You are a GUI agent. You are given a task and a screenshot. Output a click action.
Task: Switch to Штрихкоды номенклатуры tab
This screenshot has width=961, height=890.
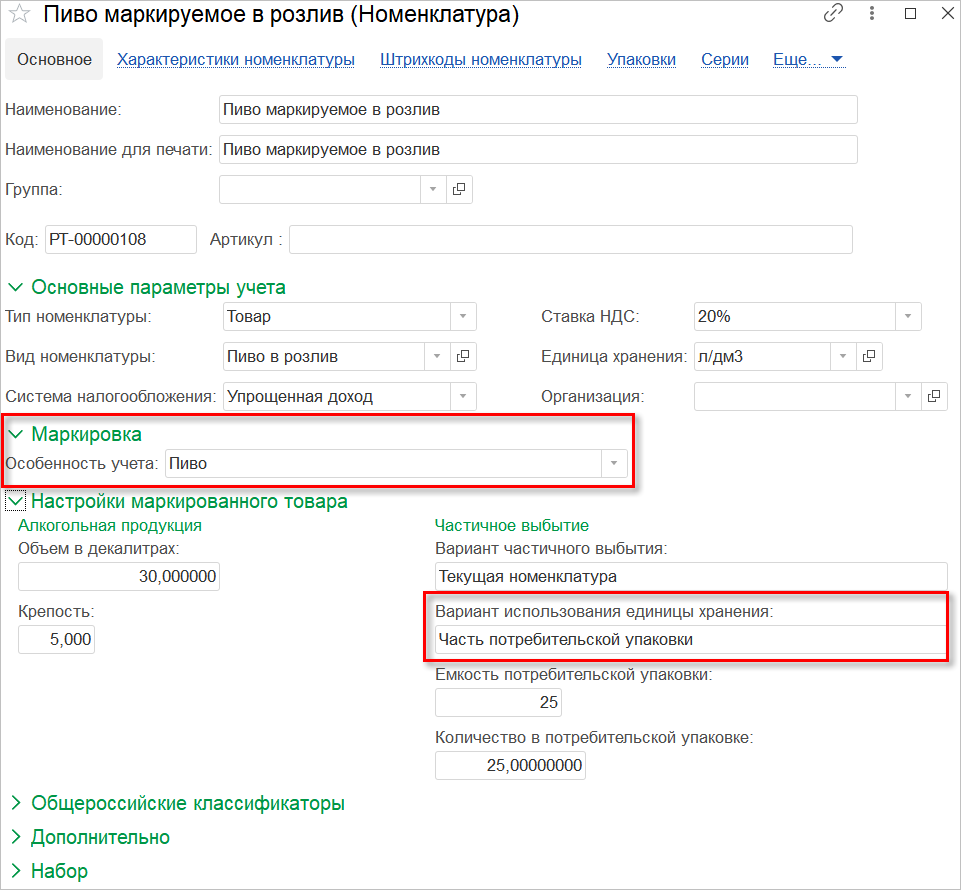pos(481,59)
